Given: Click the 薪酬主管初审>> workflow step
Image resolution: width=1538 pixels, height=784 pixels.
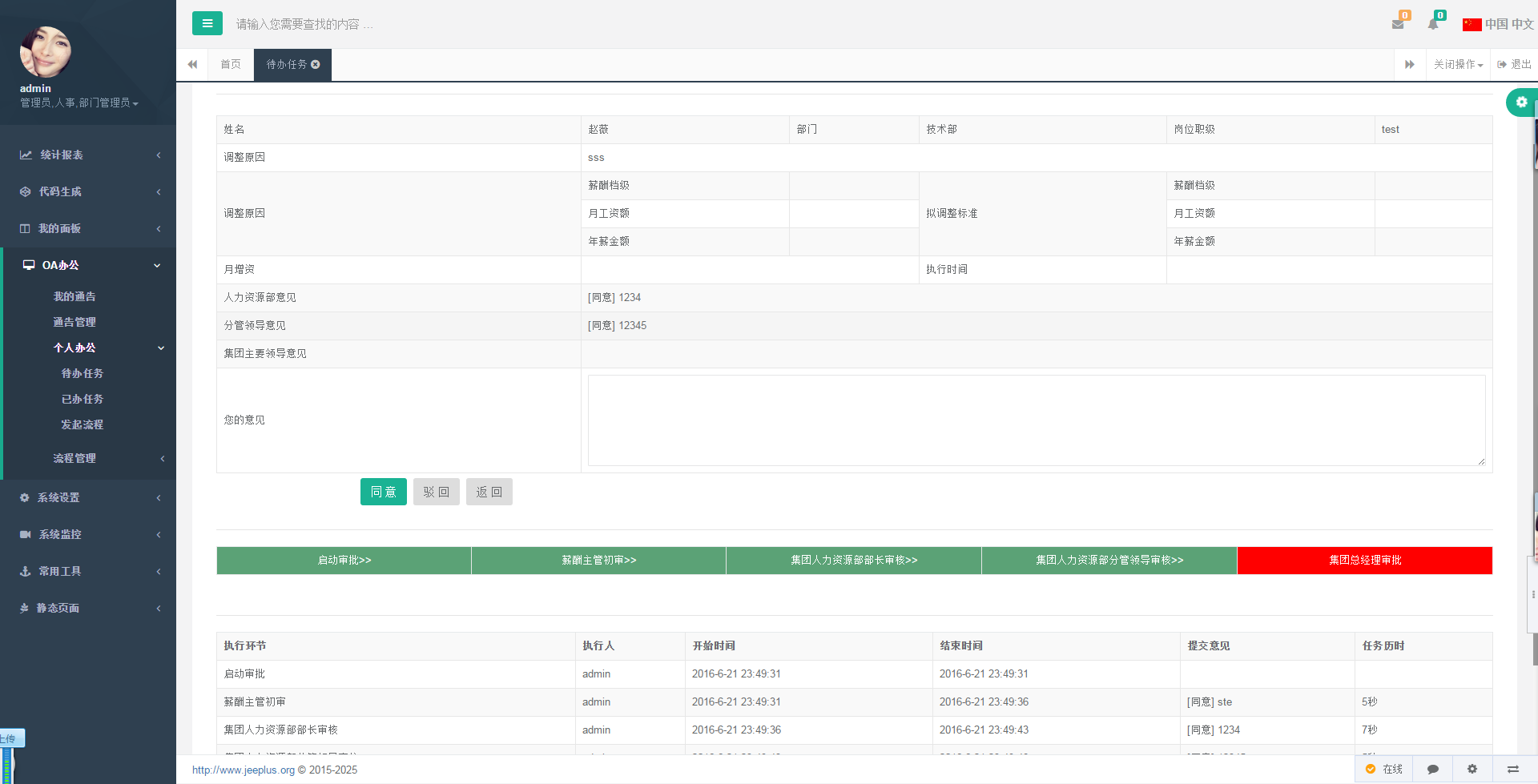Looking at the screenshot, I should coord(599,561).
